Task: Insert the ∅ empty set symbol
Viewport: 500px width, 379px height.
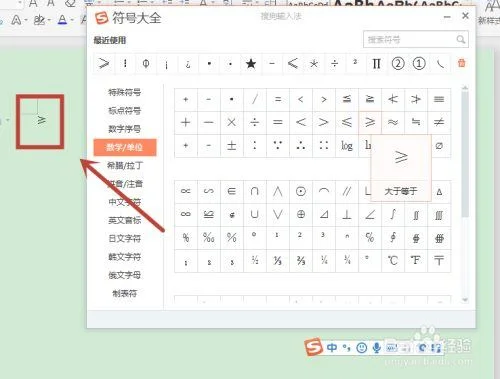Action: pyautogui.click(x=439, y=146)
